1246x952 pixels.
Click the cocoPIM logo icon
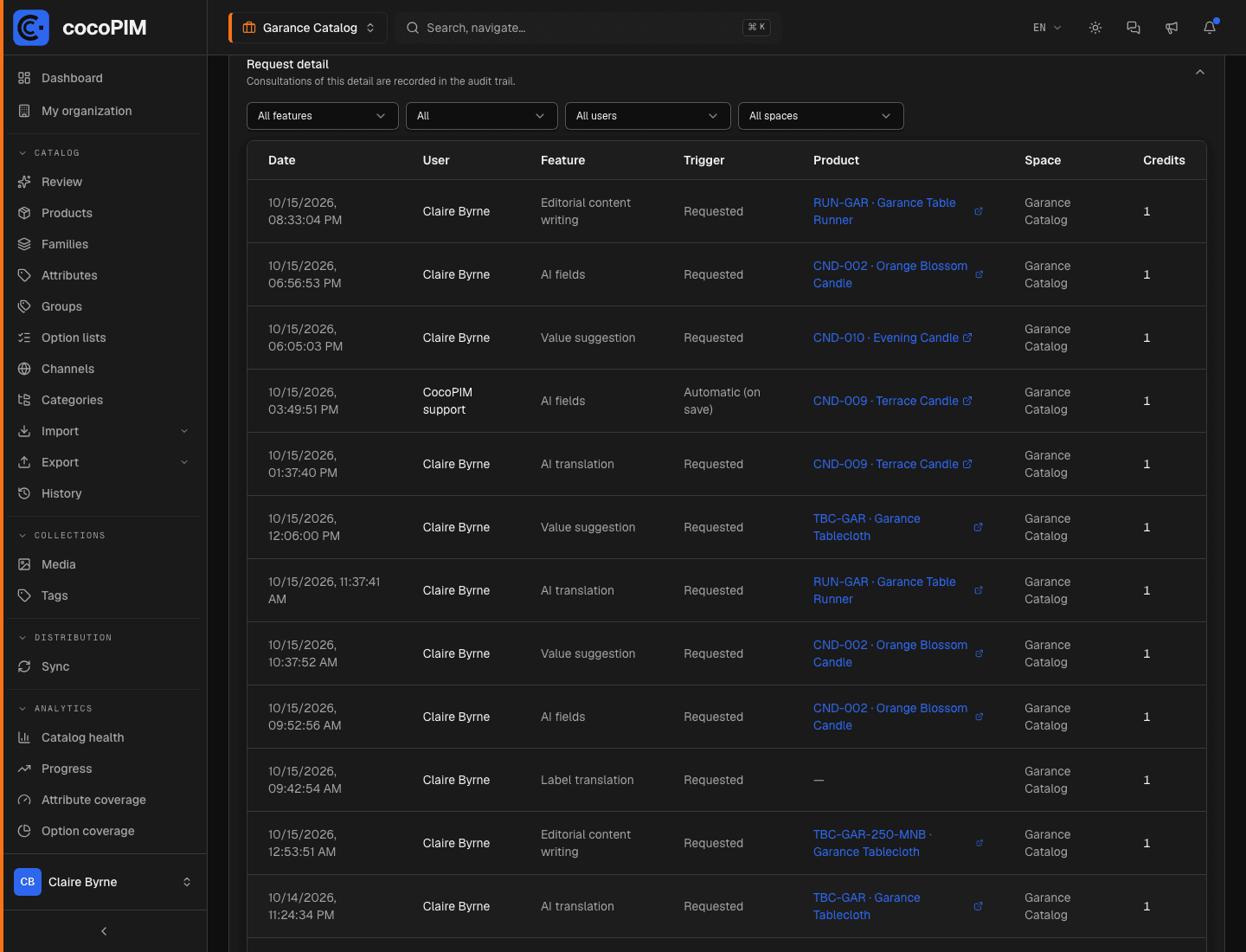(31, 28)
